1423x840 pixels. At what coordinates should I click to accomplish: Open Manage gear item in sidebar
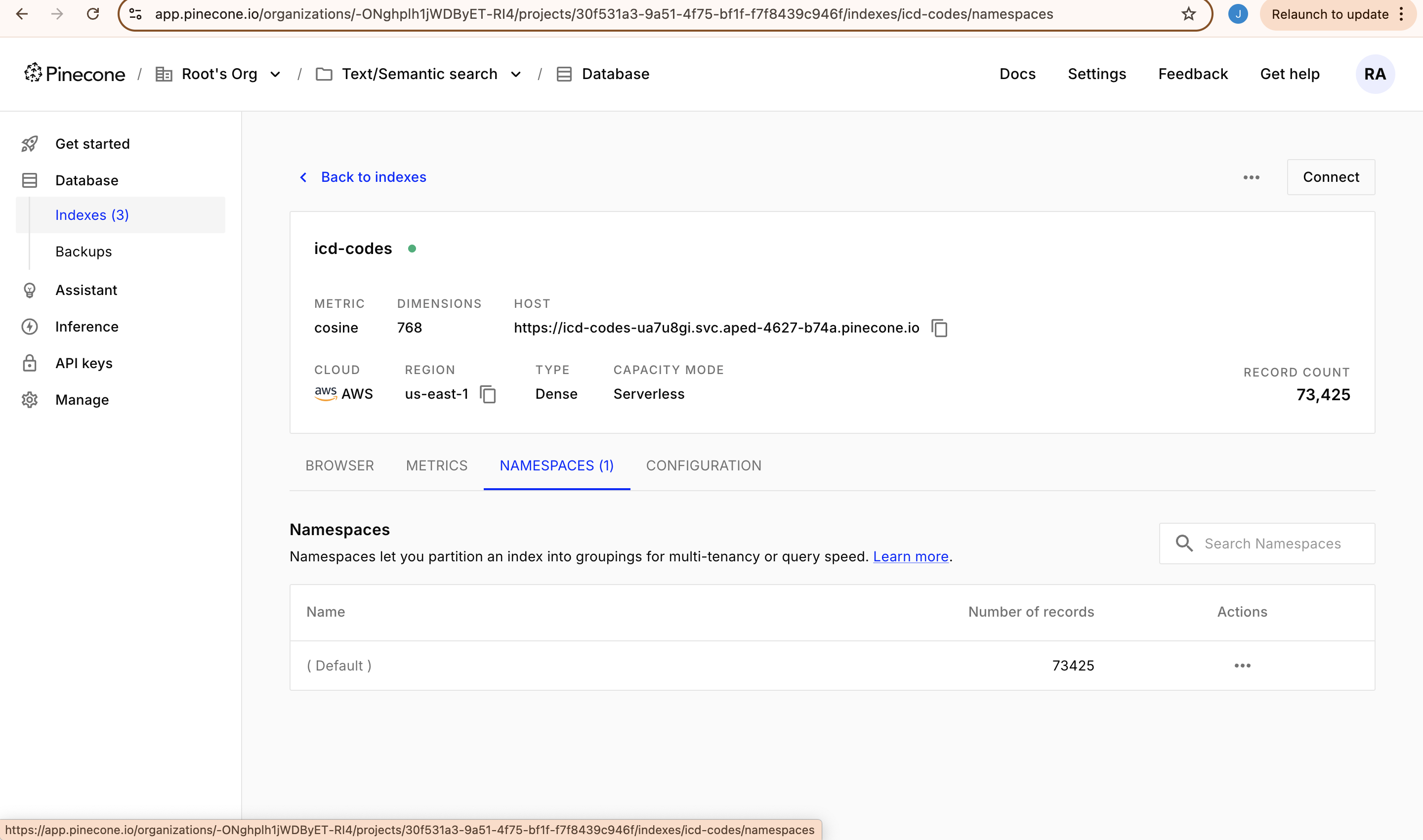82,400
